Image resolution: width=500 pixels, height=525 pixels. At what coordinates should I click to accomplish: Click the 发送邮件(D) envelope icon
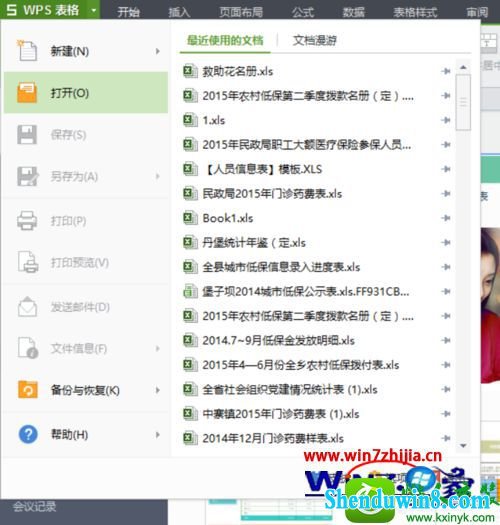(27, 306)
